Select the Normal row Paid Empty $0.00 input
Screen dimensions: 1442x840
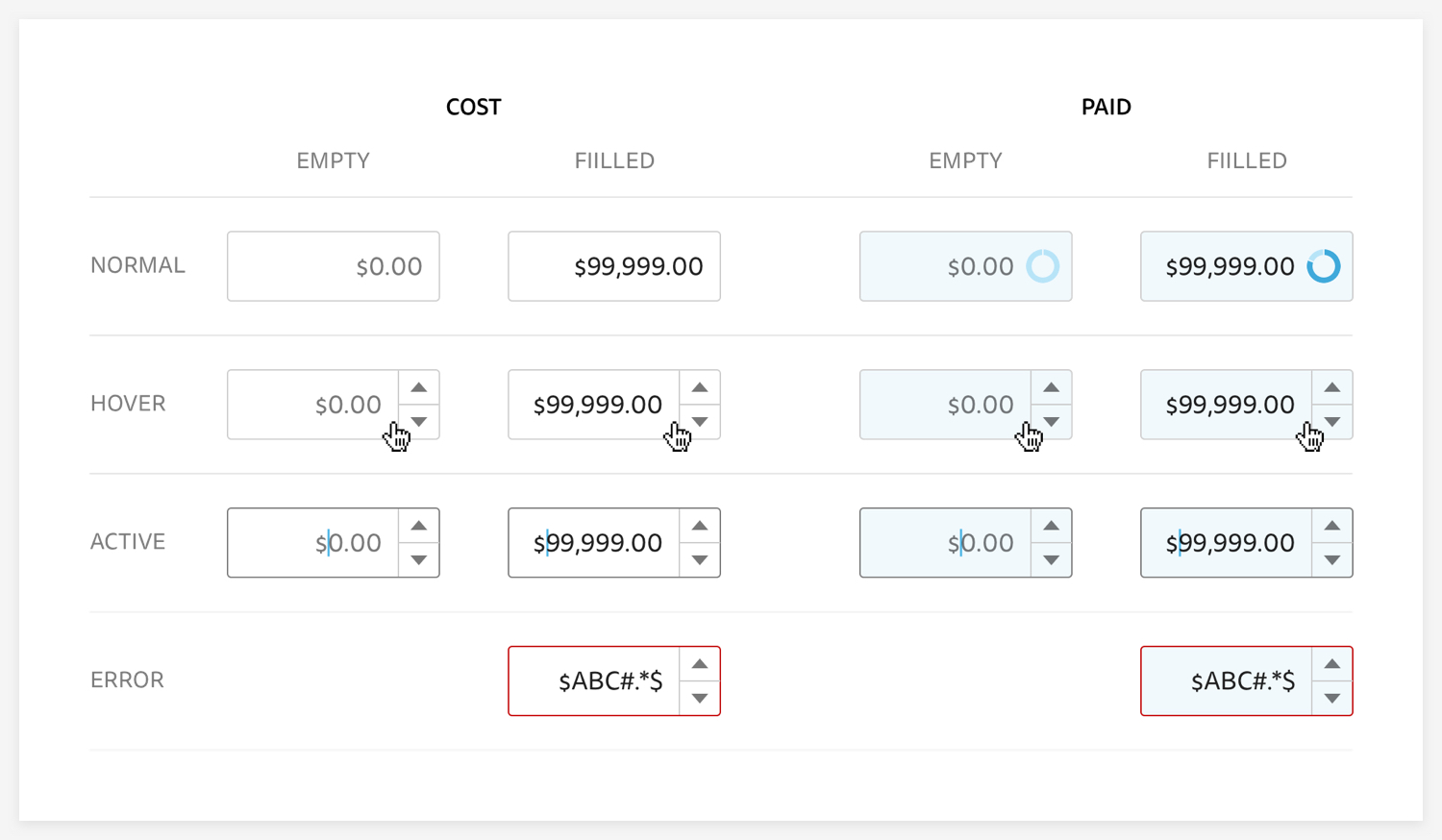coord(966,266)
